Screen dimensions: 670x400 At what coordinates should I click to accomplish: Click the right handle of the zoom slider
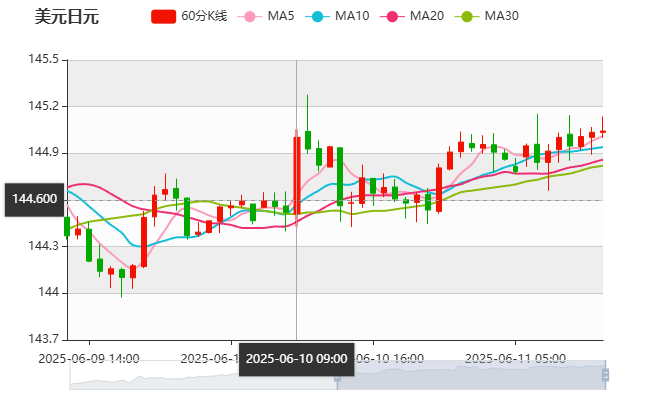click(x=606, y=376)
